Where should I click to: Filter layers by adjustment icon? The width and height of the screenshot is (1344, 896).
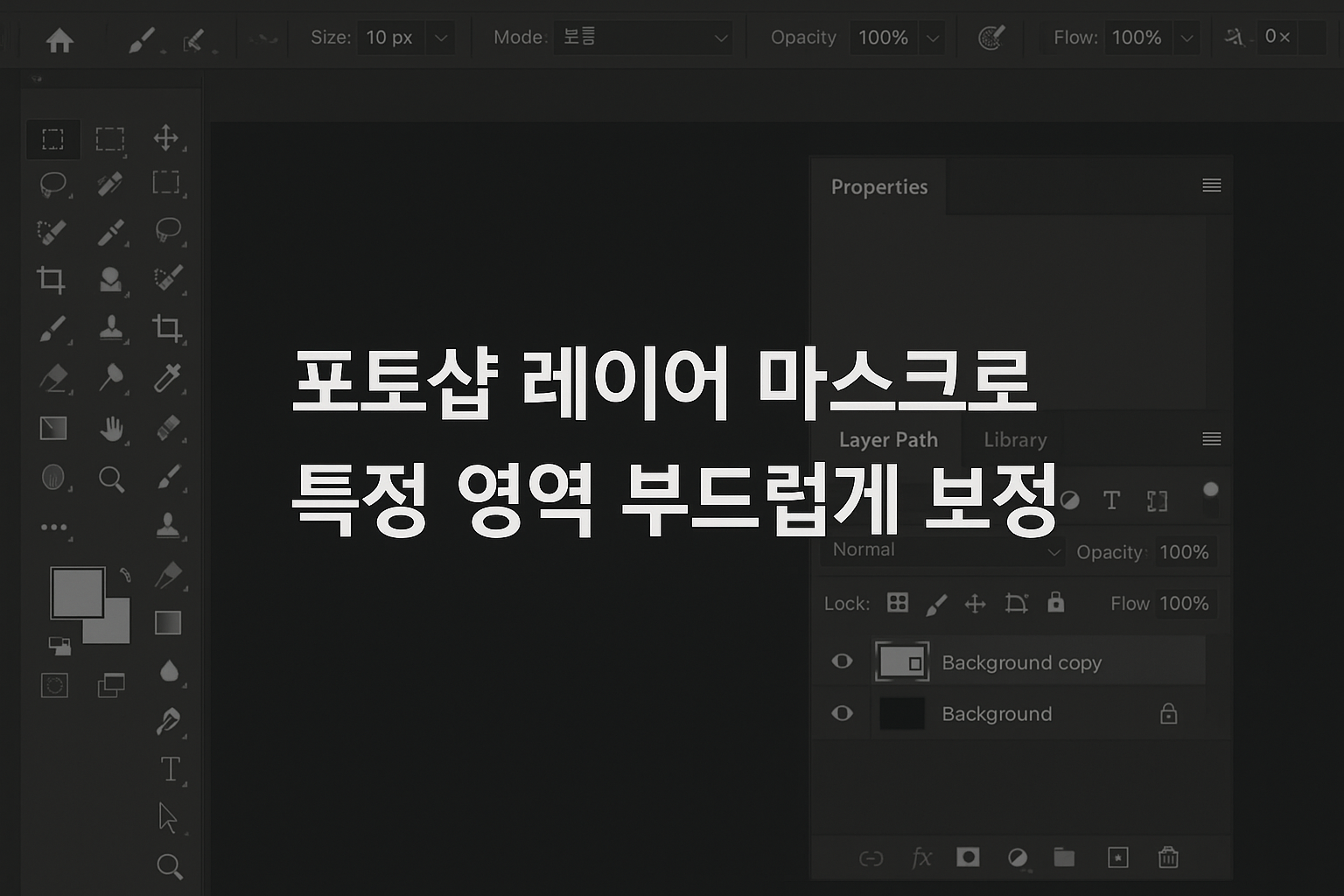(x=1069, y=500)
